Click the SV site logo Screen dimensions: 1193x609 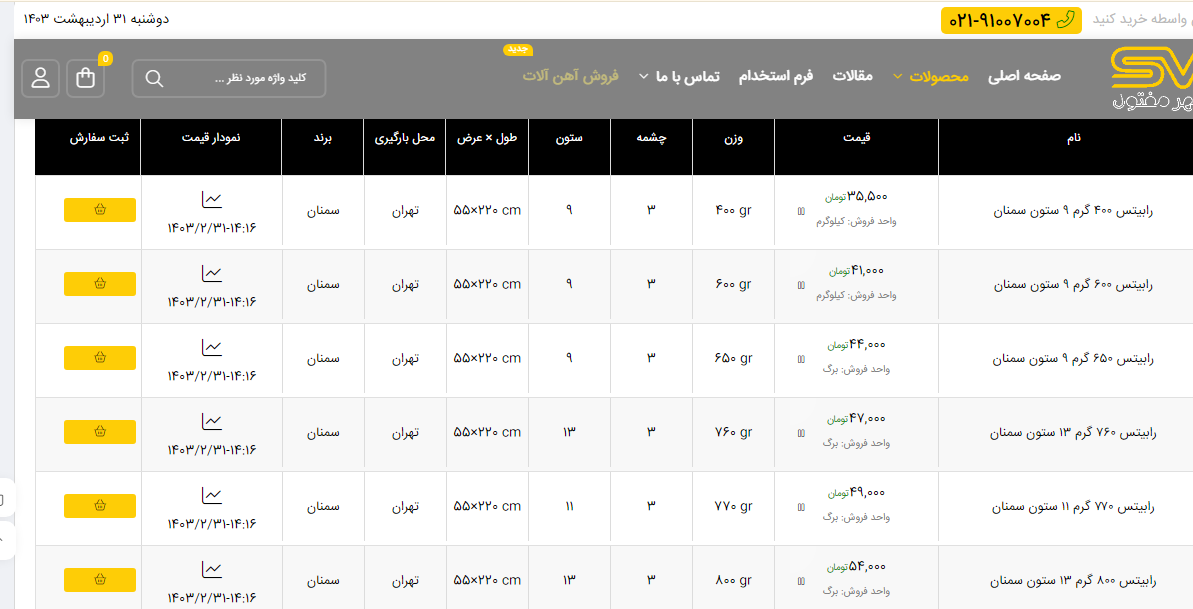point(1152,79)
